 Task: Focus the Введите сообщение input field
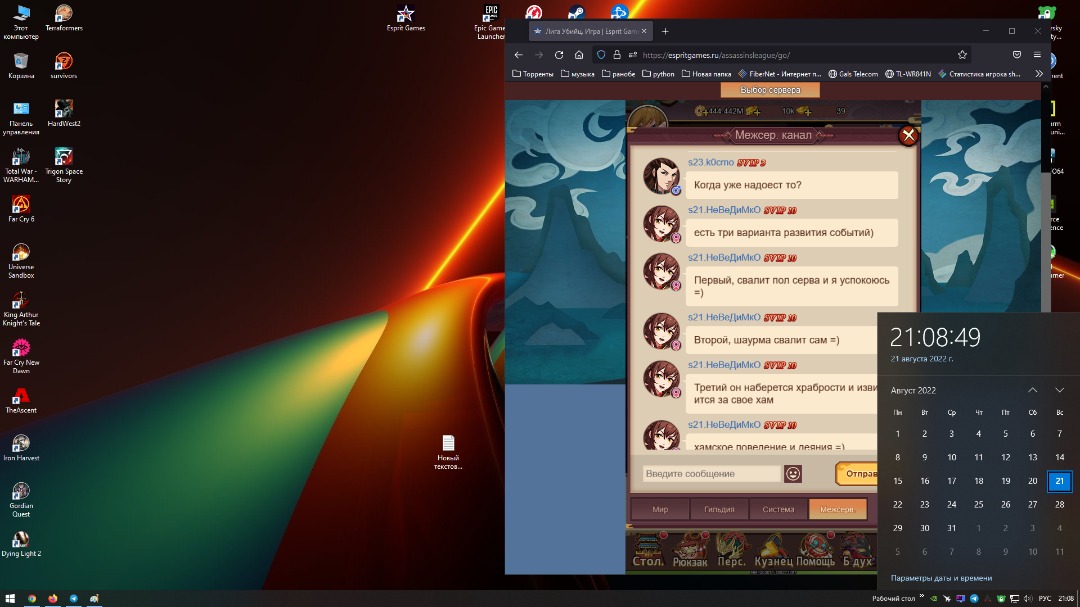click(712, 473)
